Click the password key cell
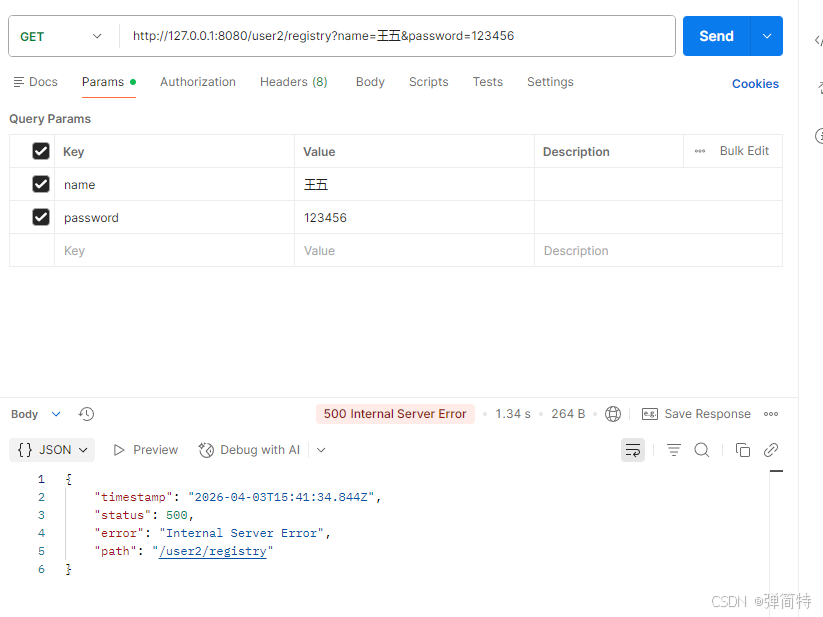 tap(174, 217)
